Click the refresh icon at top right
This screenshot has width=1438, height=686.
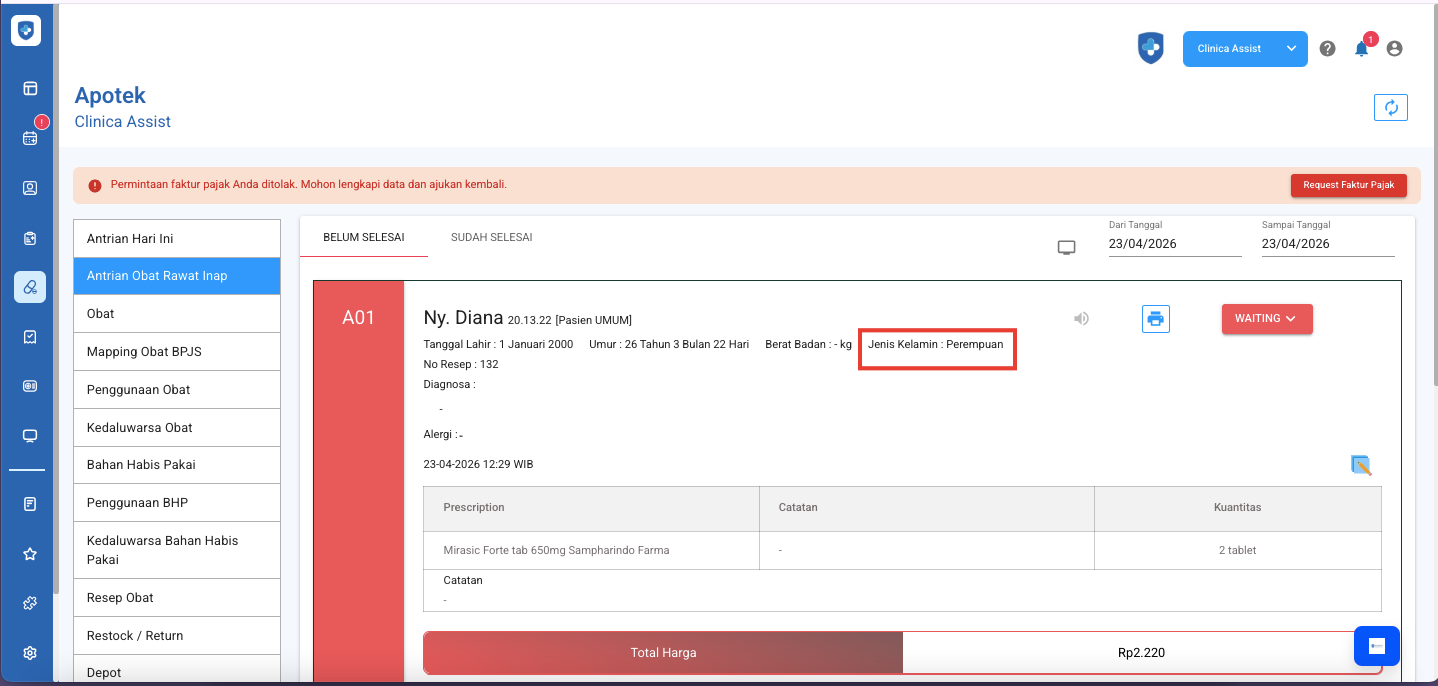1390,108
